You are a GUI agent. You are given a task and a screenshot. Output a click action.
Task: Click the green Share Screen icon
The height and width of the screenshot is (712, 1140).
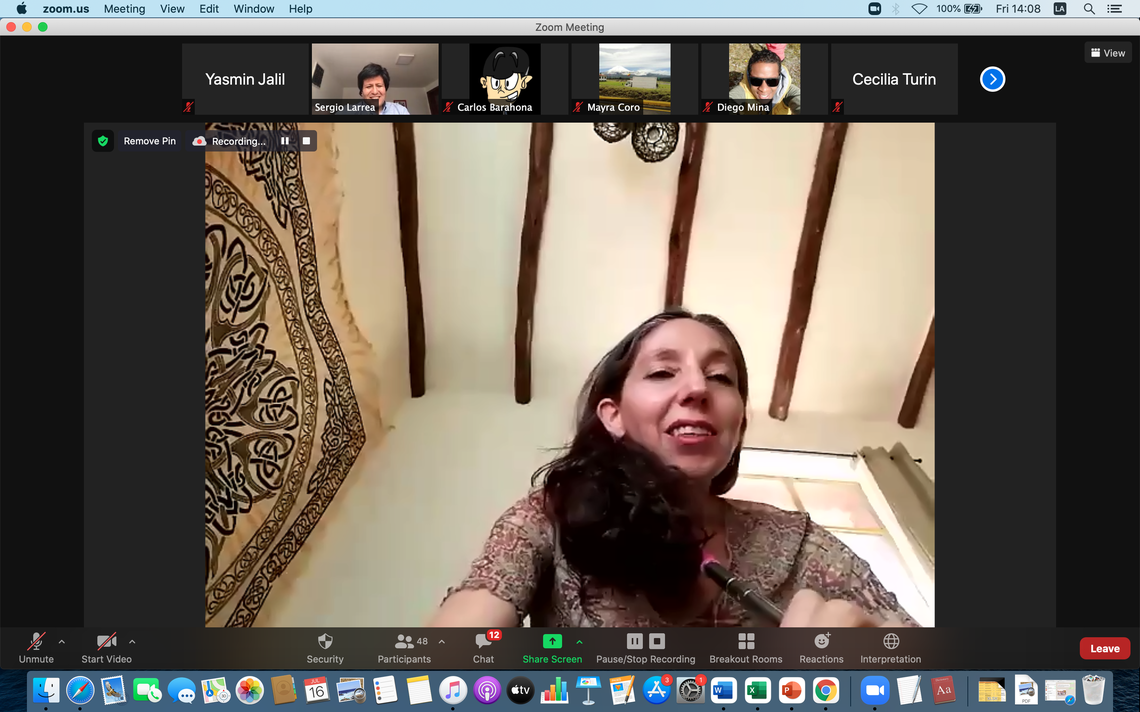coord(552,642)
